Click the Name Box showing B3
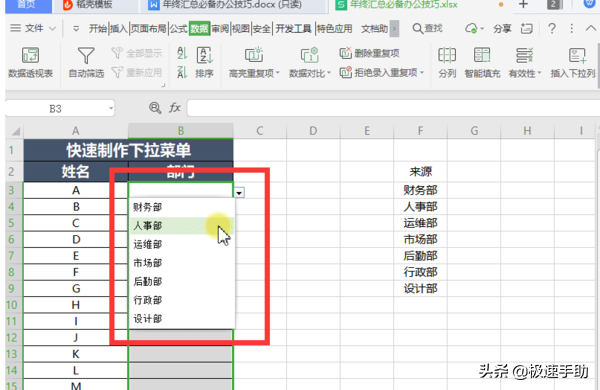600x390 pixels. coord(55,109)
